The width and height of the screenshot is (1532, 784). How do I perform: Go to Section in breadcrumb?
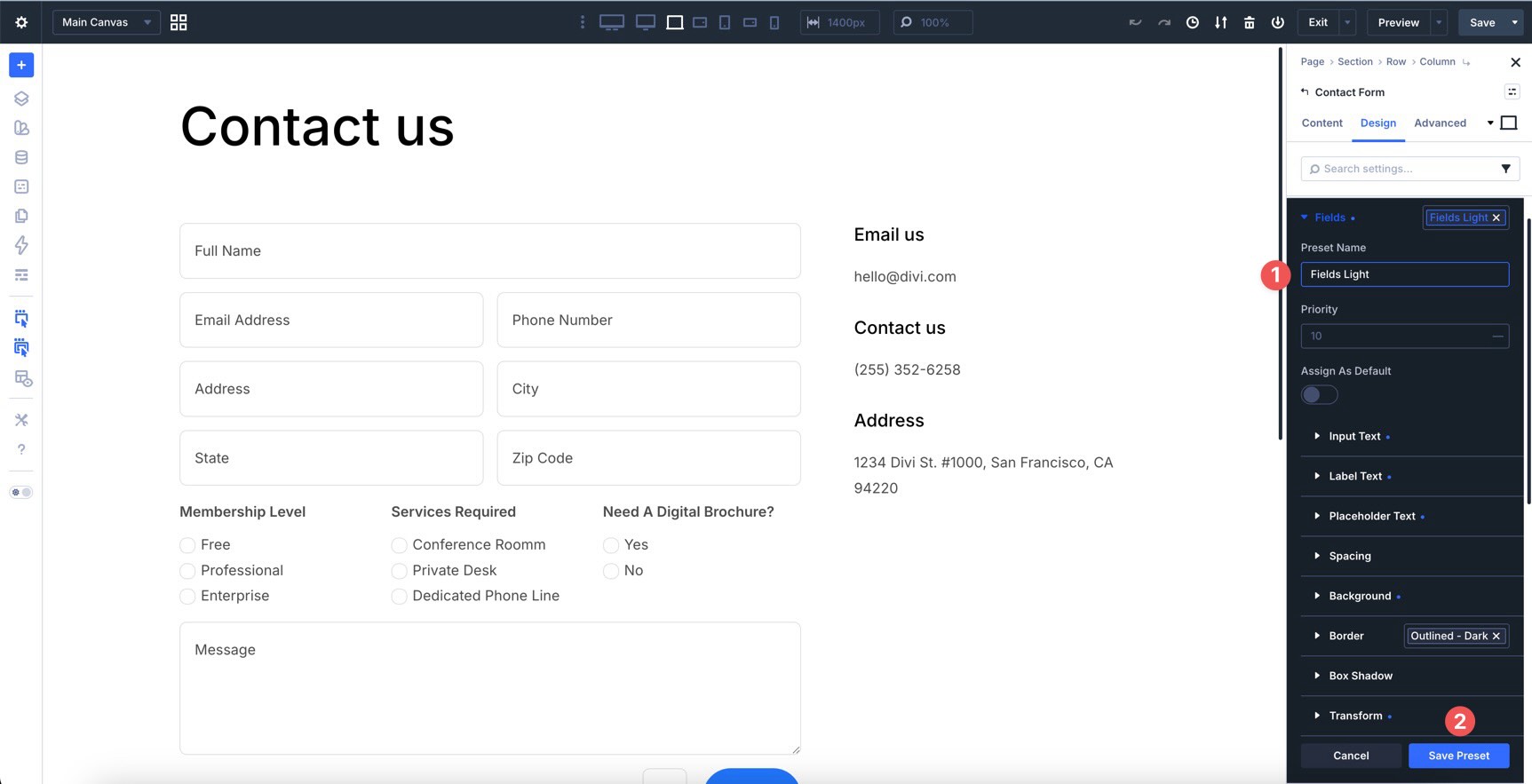pyautogui.click(x=1354, y=62)
